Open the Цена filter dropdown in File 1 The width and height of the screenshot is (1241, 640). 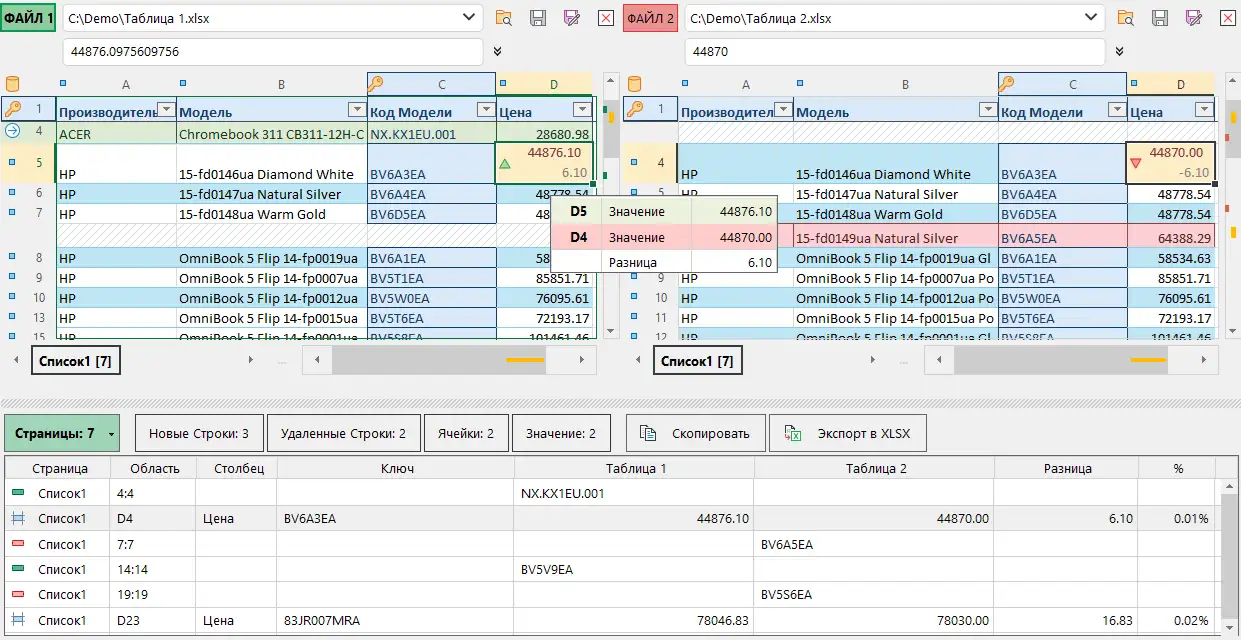pos(582,110)
